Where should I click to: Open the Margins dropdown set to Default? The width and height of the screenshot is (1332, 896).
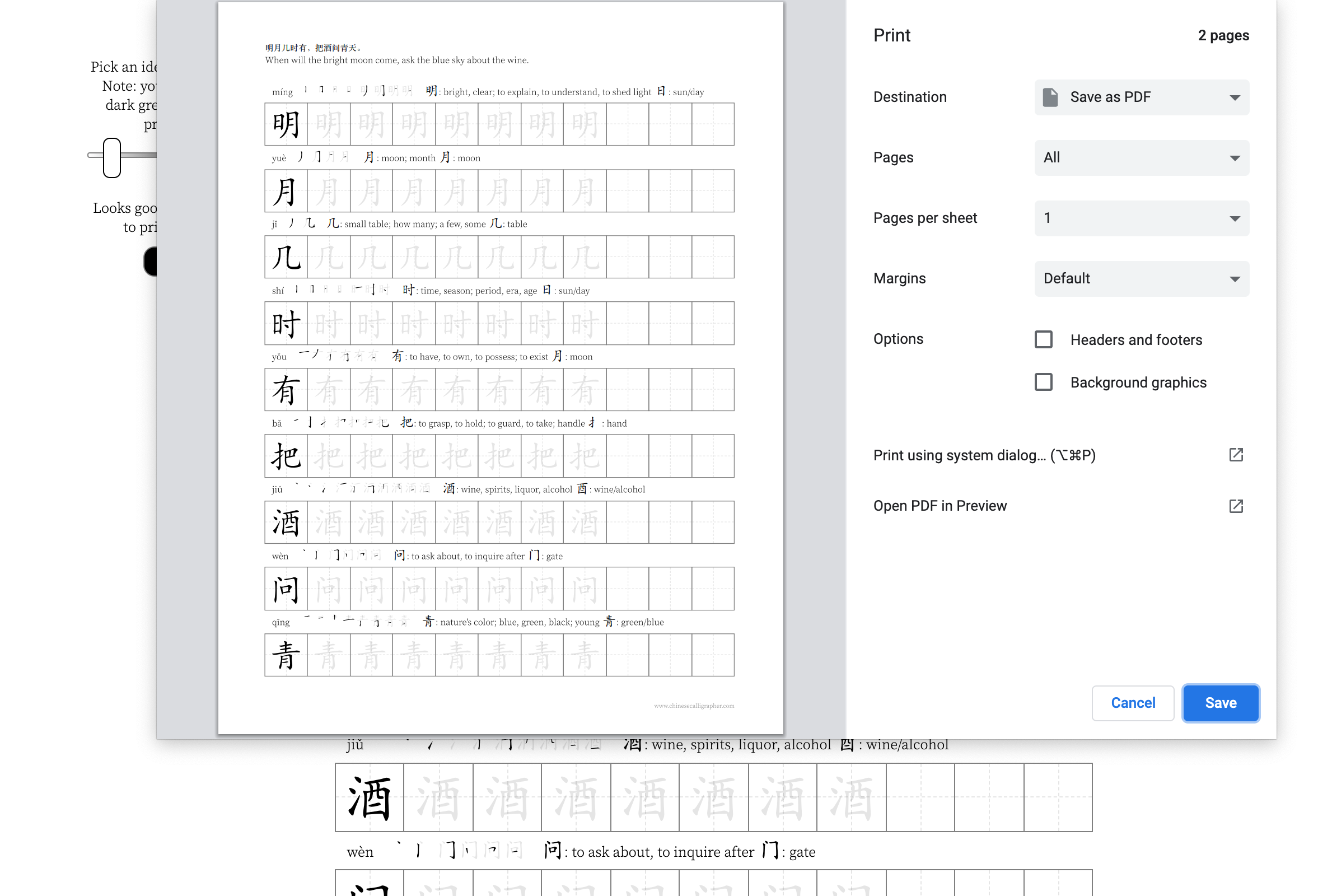[1141, 279]
